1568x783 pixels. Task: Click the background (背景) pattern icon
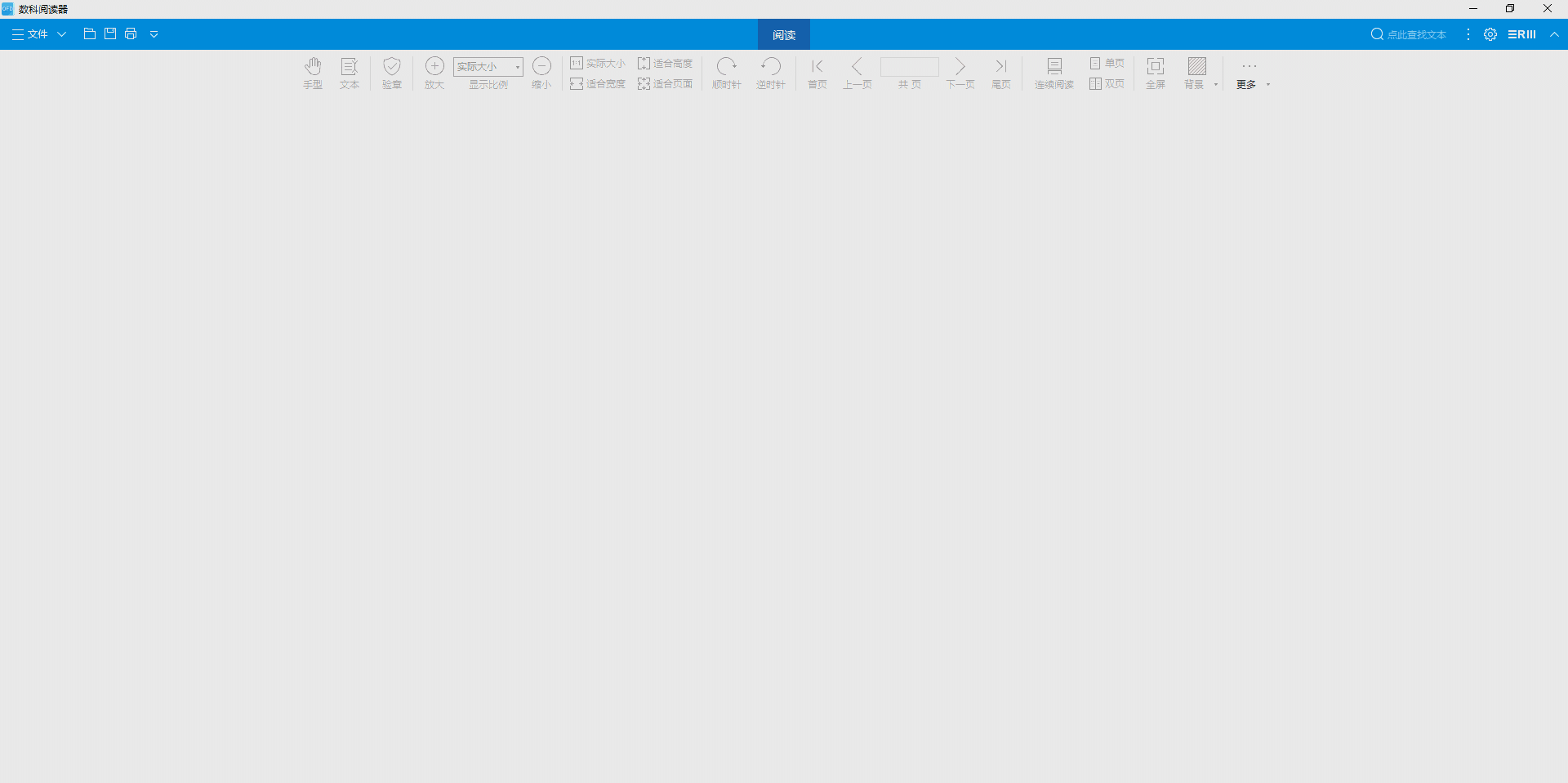[1196, 66]
